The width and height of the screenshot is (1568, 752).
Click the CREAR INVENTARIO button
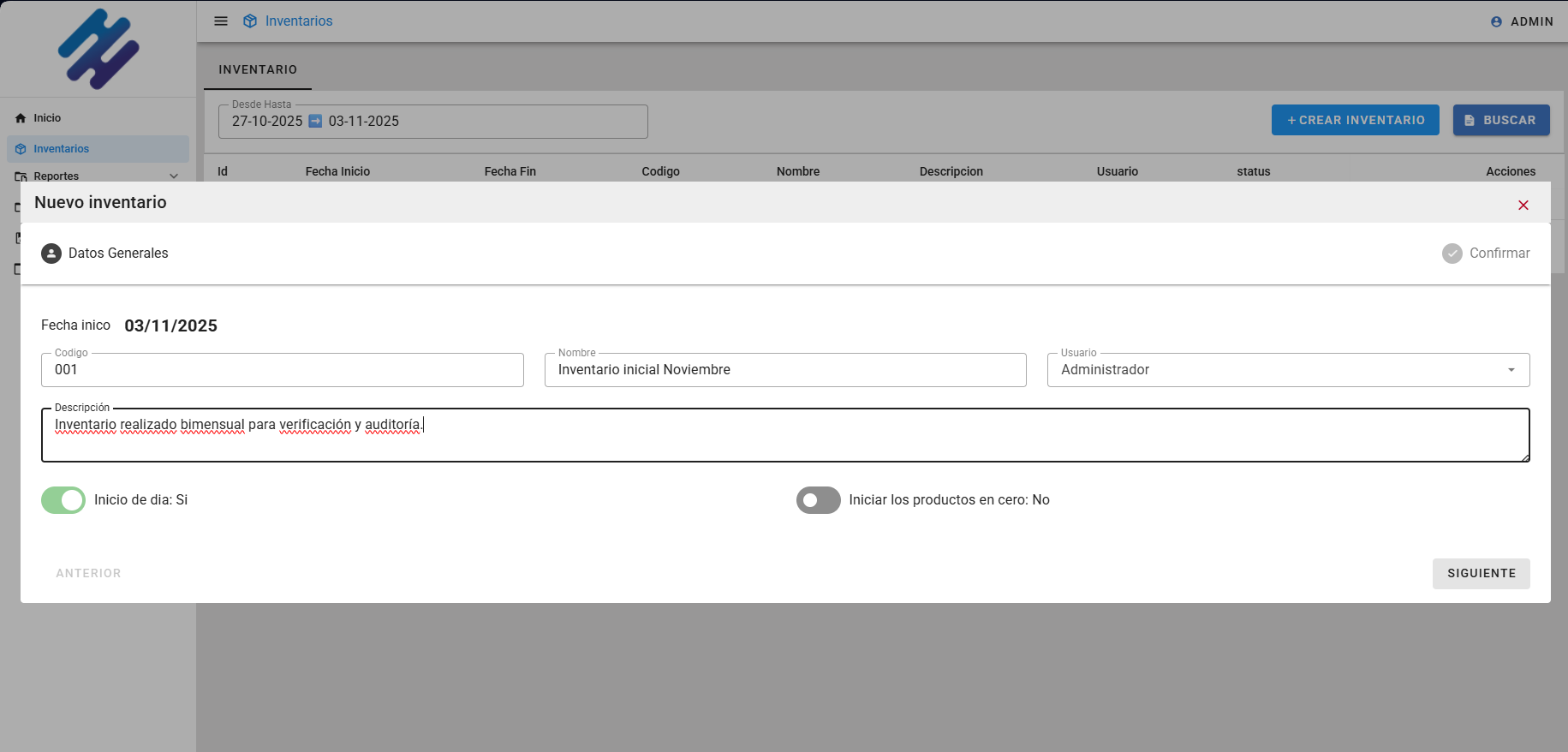1355,121
